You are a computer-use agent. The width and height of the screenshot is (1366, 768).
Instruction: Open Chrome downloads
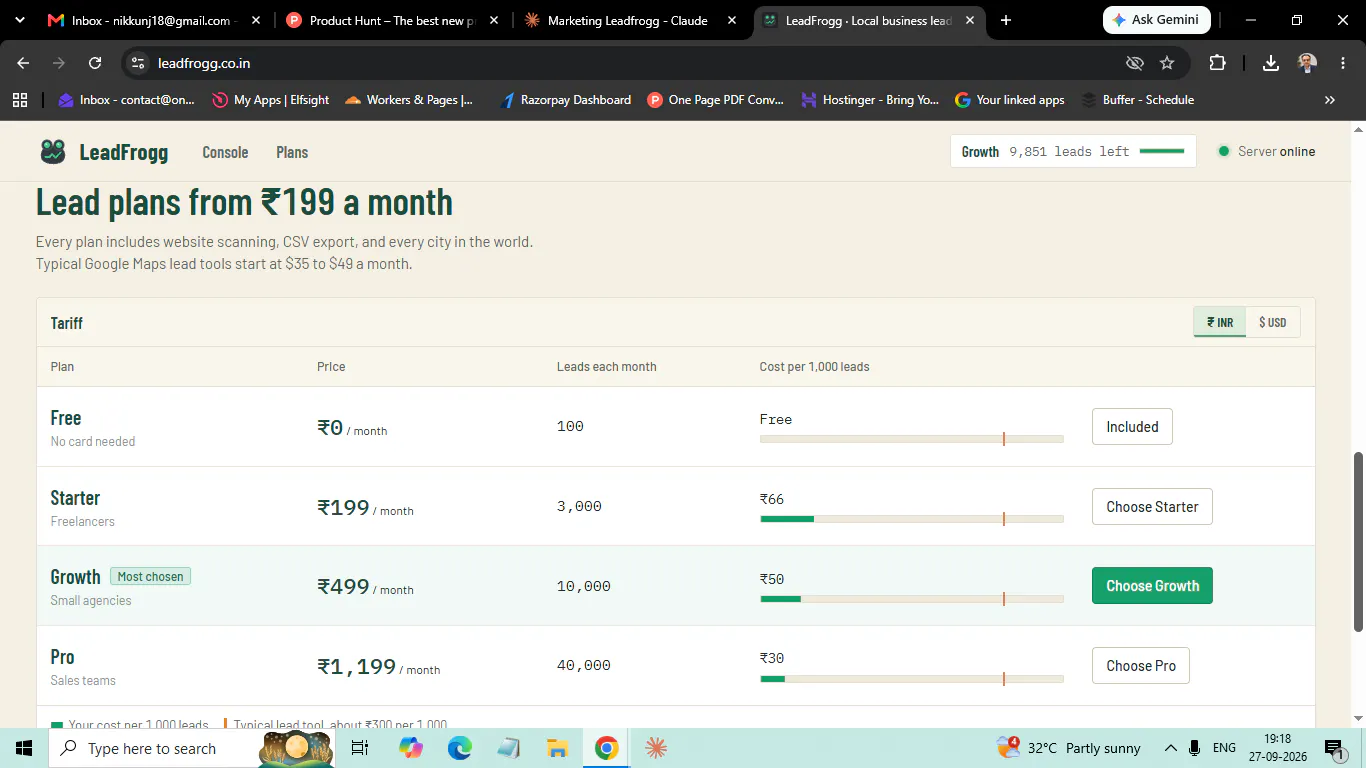pos(1271,63)
